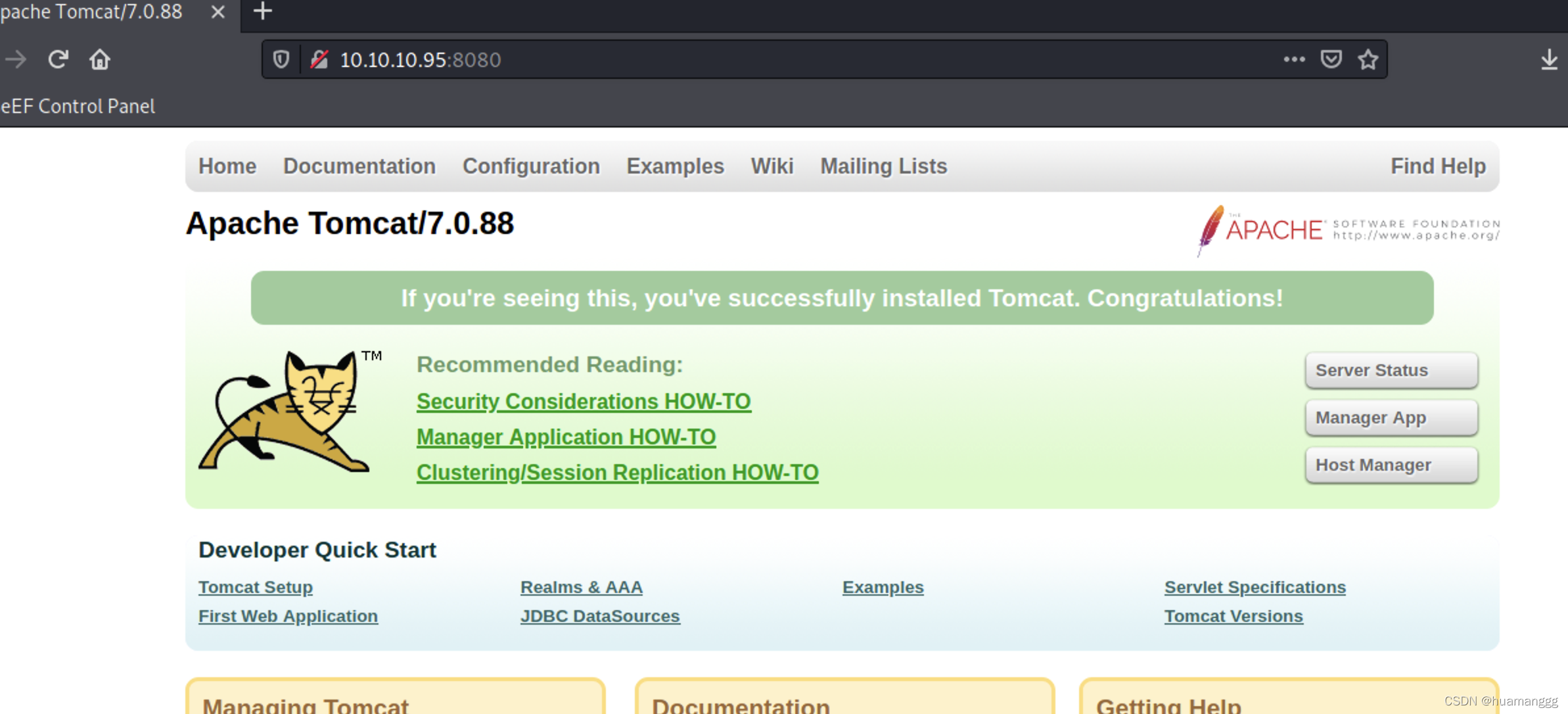Click the insecure connection padlock icon
Image resolution: width=1568 pixels, height=714 pixels.
point(319,60)
